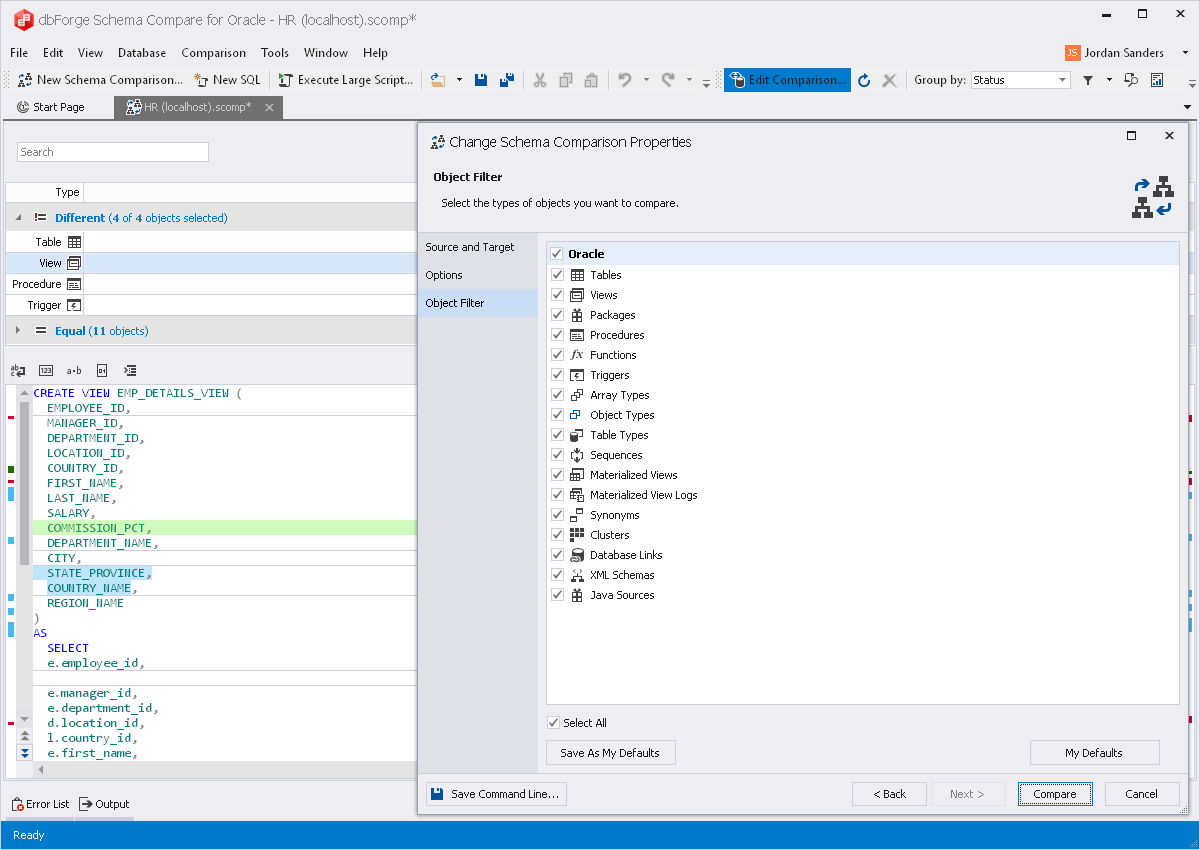Click the Undo arrow icon
Screen dimensions: 1200x850
coord(625,80)
